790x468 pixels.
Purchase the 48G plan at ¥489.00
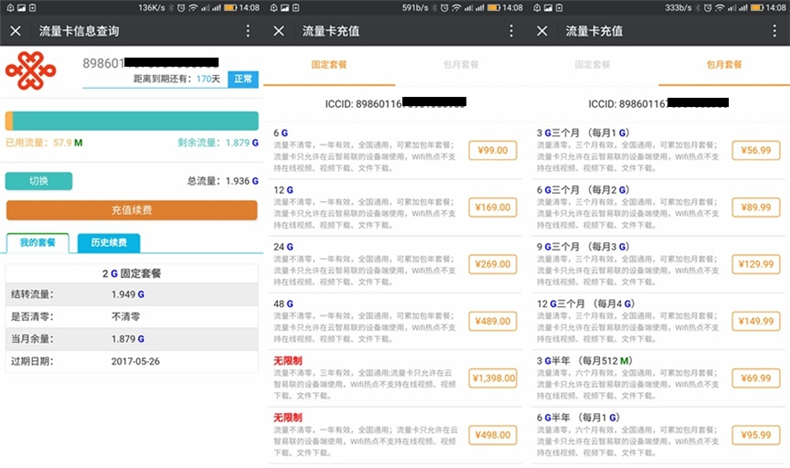[492, 321]
